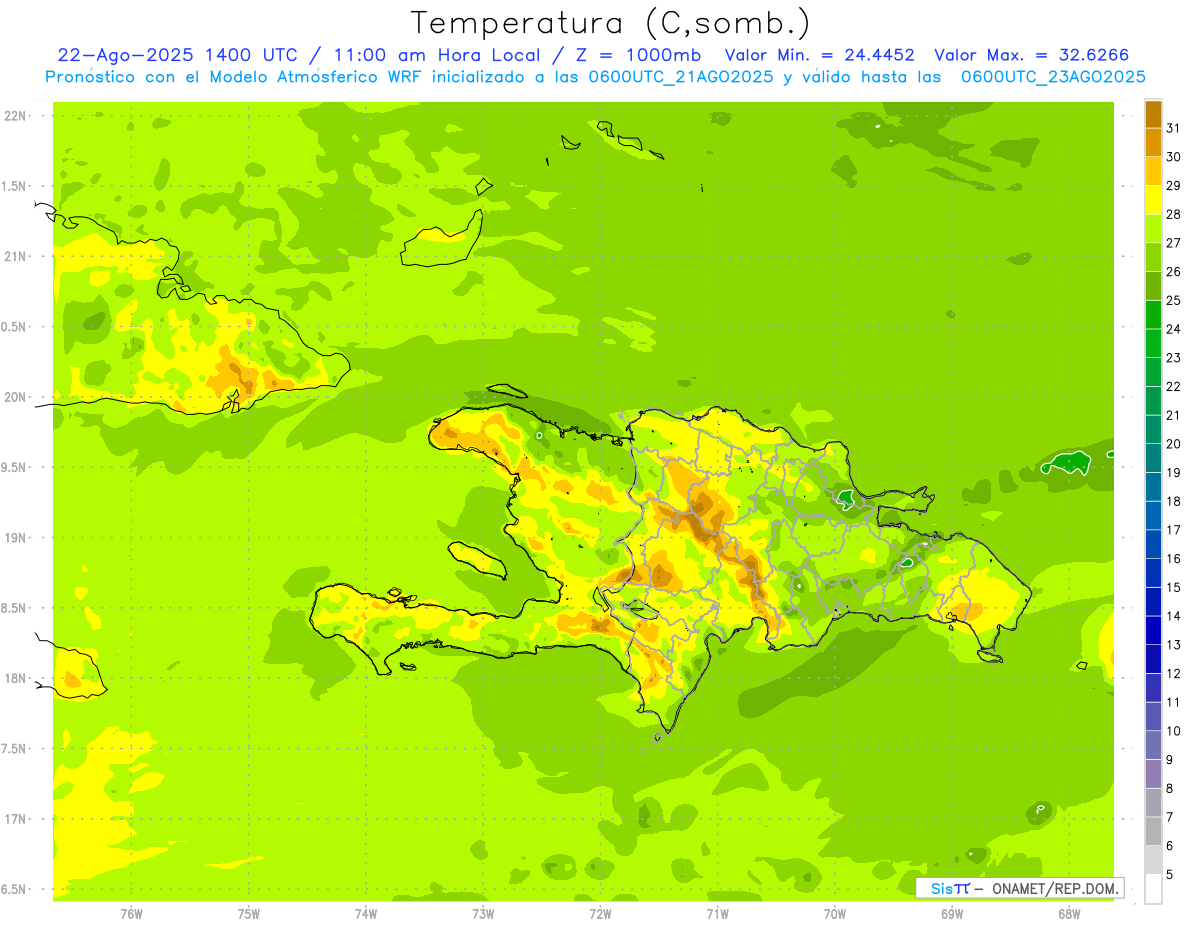Click the 'ONAMET/REP.DOM.' credit label
Screen dimensions: 1200x927
click(1053, 888)
